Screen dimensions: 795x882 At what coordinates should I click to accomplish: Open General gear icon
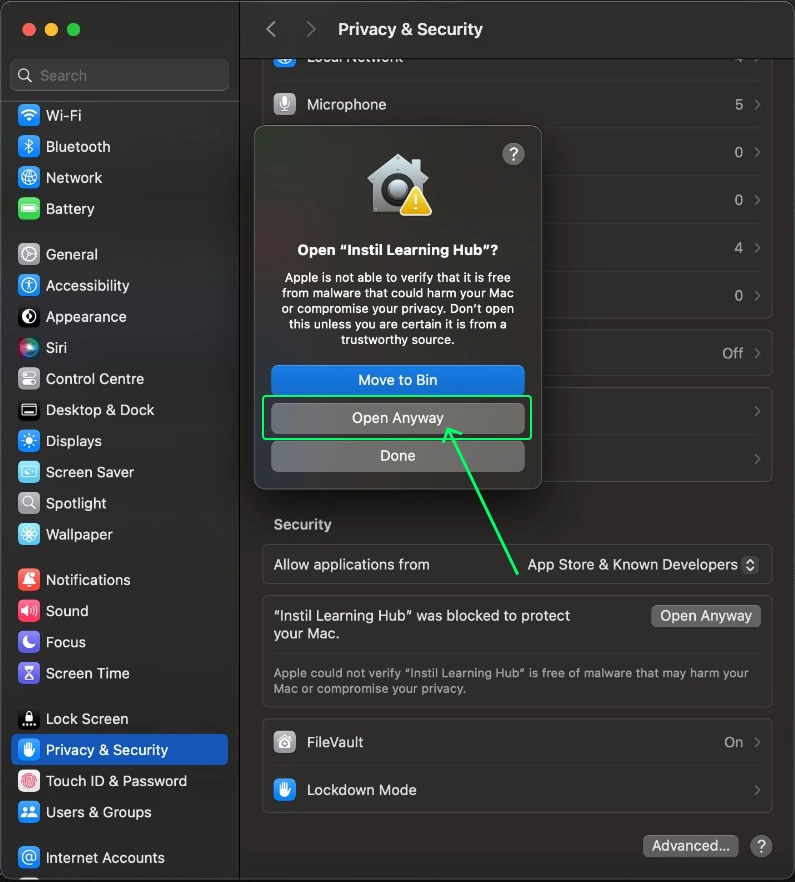[29, 254]
